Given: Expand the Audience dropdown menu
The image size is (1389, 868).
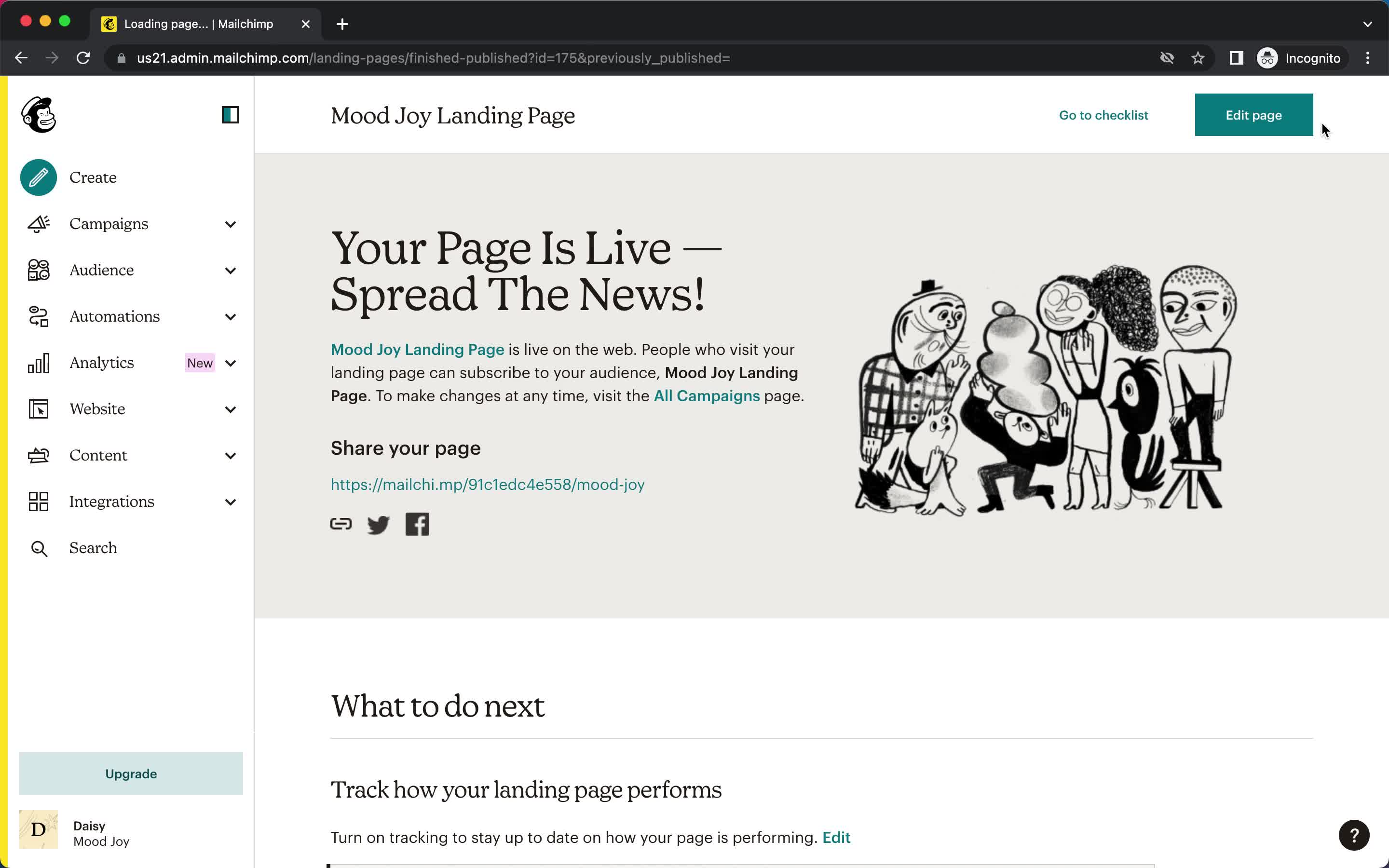Looking at the screenshot, I should coord(131,270).
